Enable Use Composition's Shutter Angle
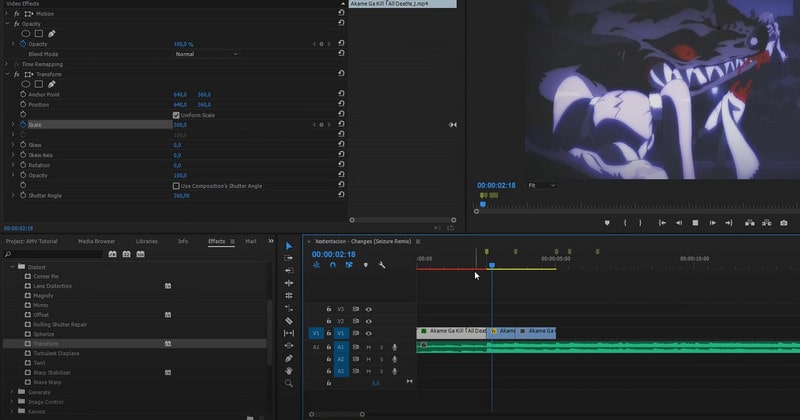The width and height of the screenshot is (800, 420). point(176,186)
